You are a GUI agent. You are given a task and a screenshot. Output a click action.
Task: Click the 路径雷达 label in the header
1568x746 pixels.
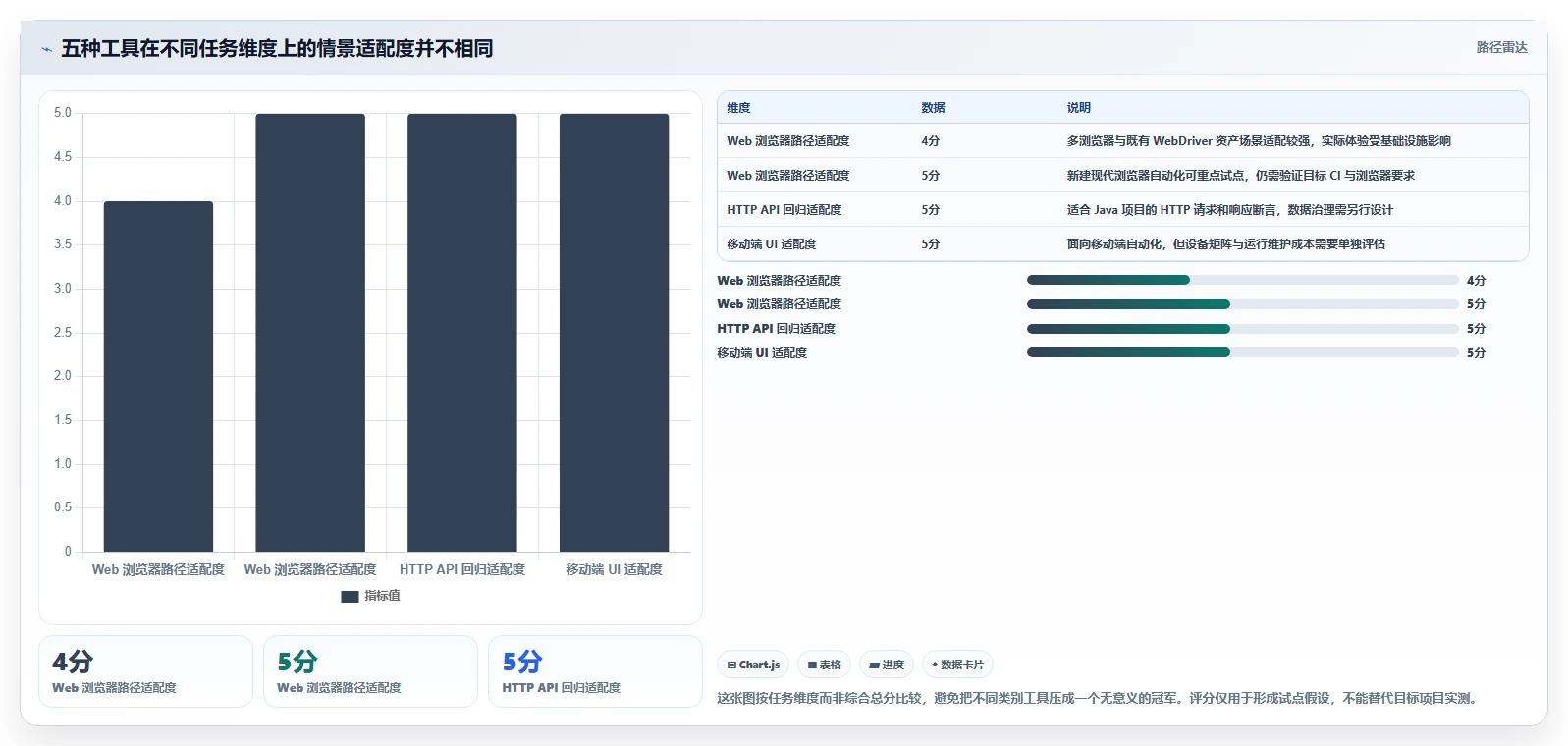pyautogui.click(x=1501, y=47)
